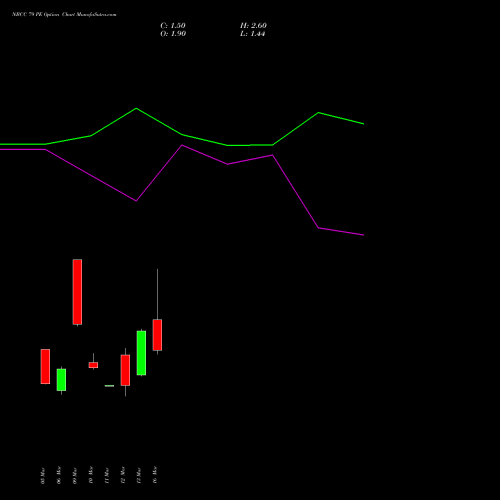Select the 10 Mar date label

coord(91,475)
